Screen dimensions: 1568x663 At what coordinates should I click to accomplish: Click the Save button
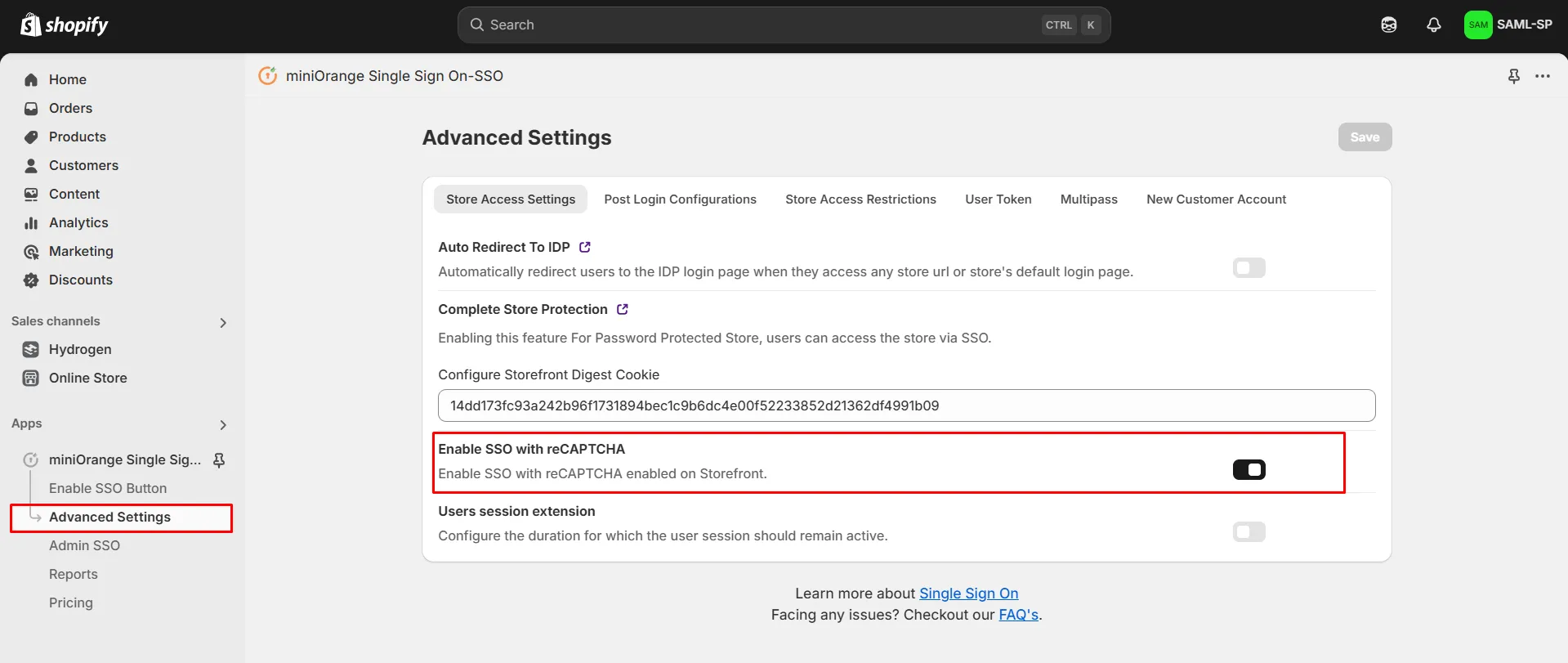point(1365,137)
